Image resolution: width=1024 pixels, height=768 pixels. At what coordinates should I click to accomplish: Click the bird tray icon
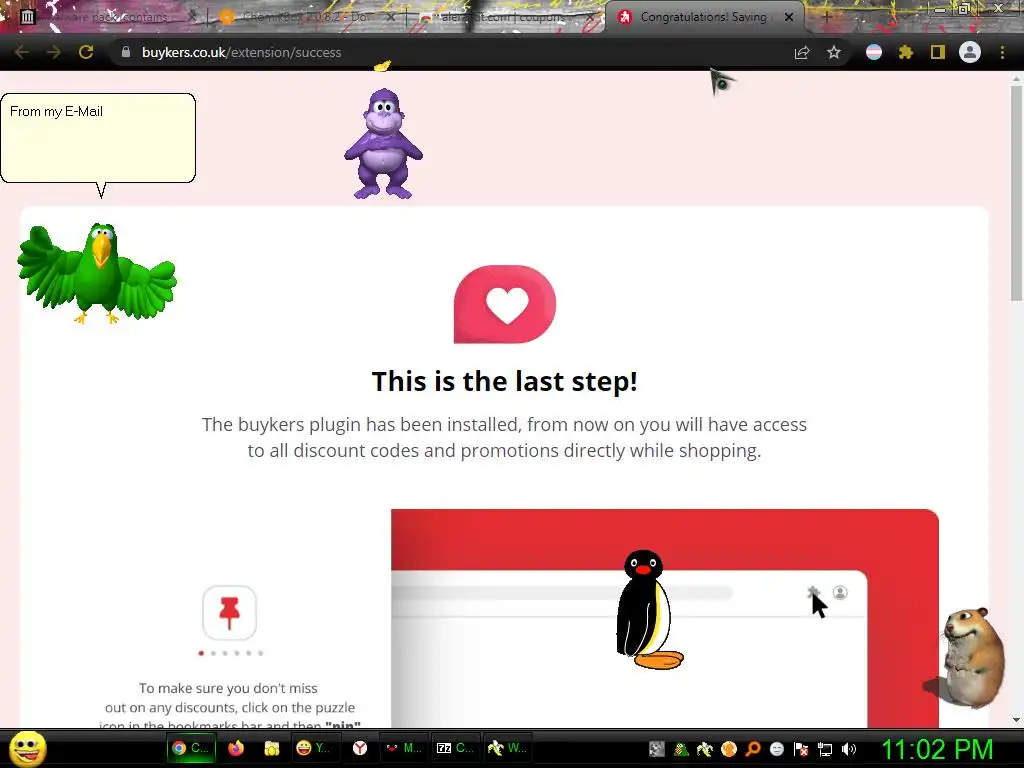[x=705, y=749]
